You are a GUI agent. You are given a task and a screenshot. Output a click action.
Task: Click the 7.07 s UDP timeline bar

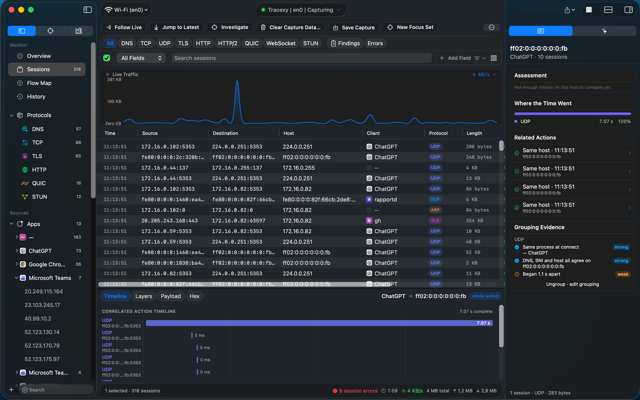pyautogui.click(x=319, y=323)
